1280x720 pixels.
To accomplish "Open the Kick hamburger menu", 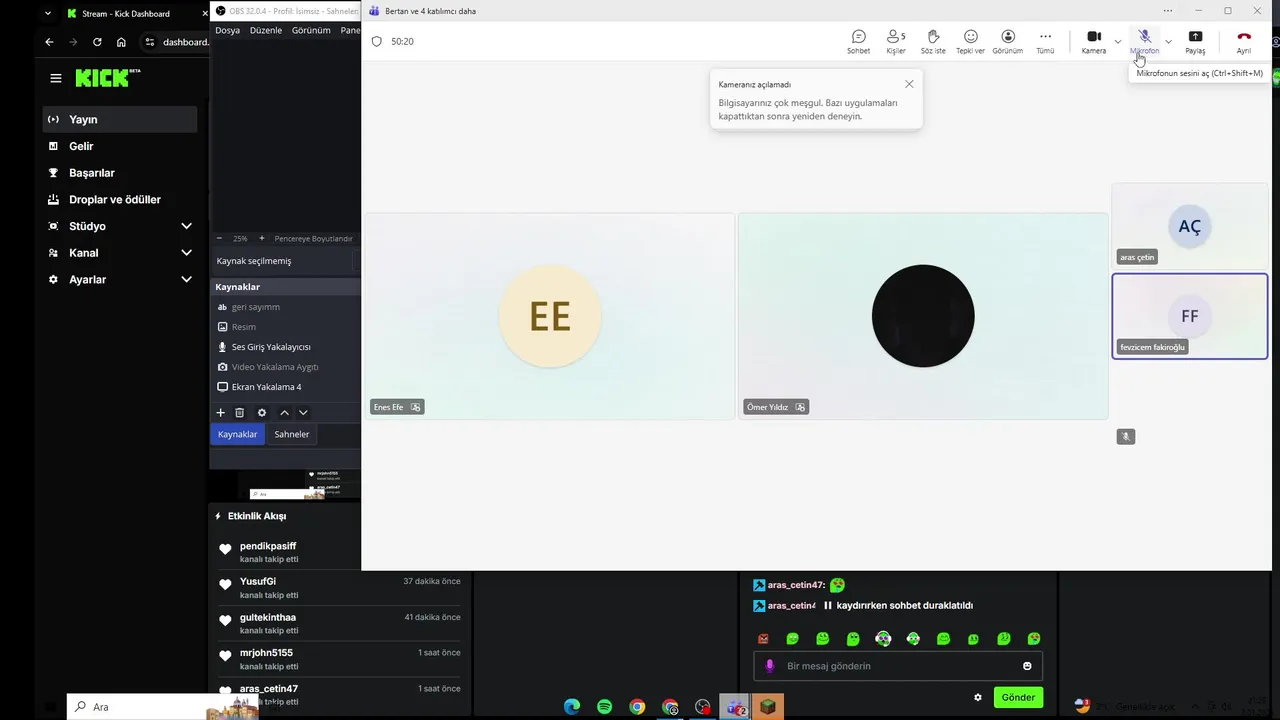I will (x=56, y=78).
